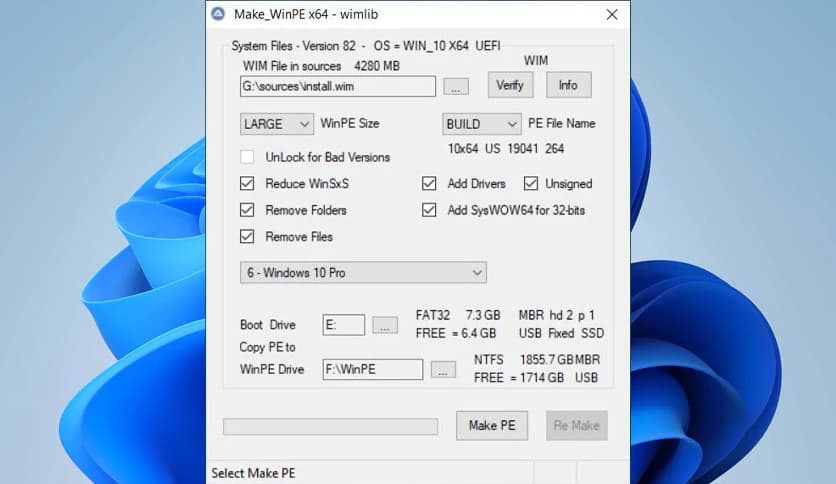Disable Add Drivers checkbox
This screenshot has height=484, width=836.
[x=429, y=183]
